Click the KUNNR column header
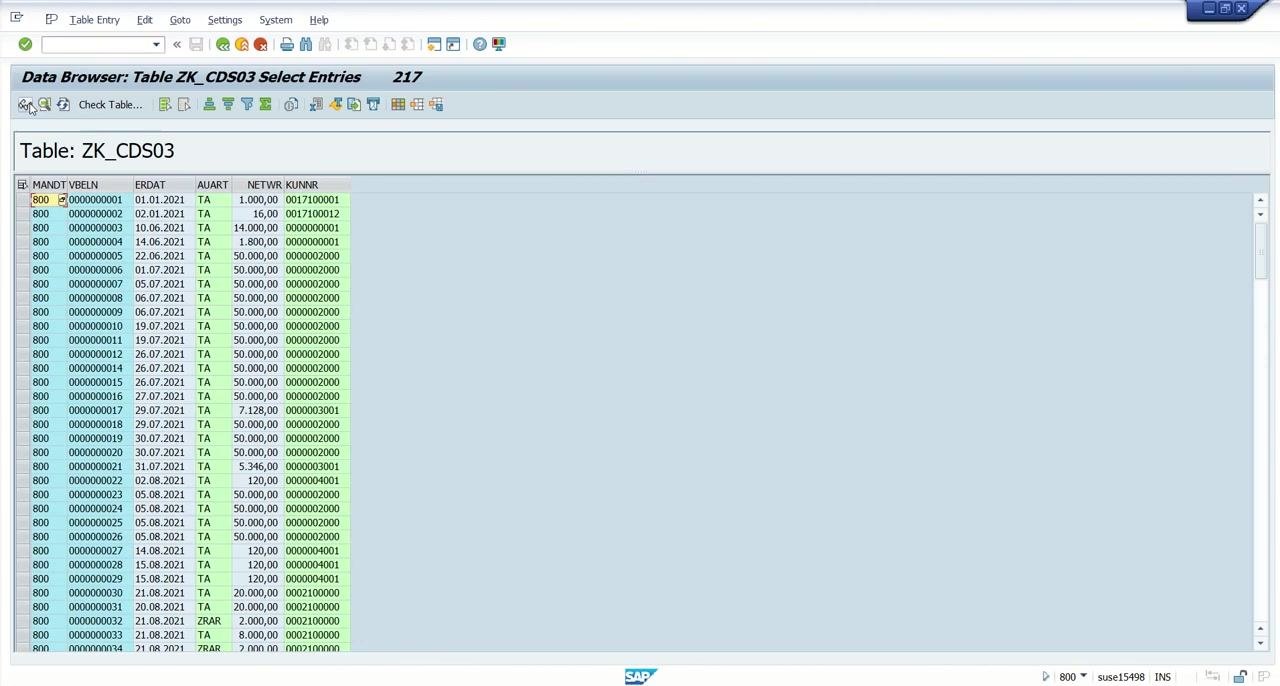The width and height of the screenshot is (1280, 686). pyautogui.click(x=316, y=185)
